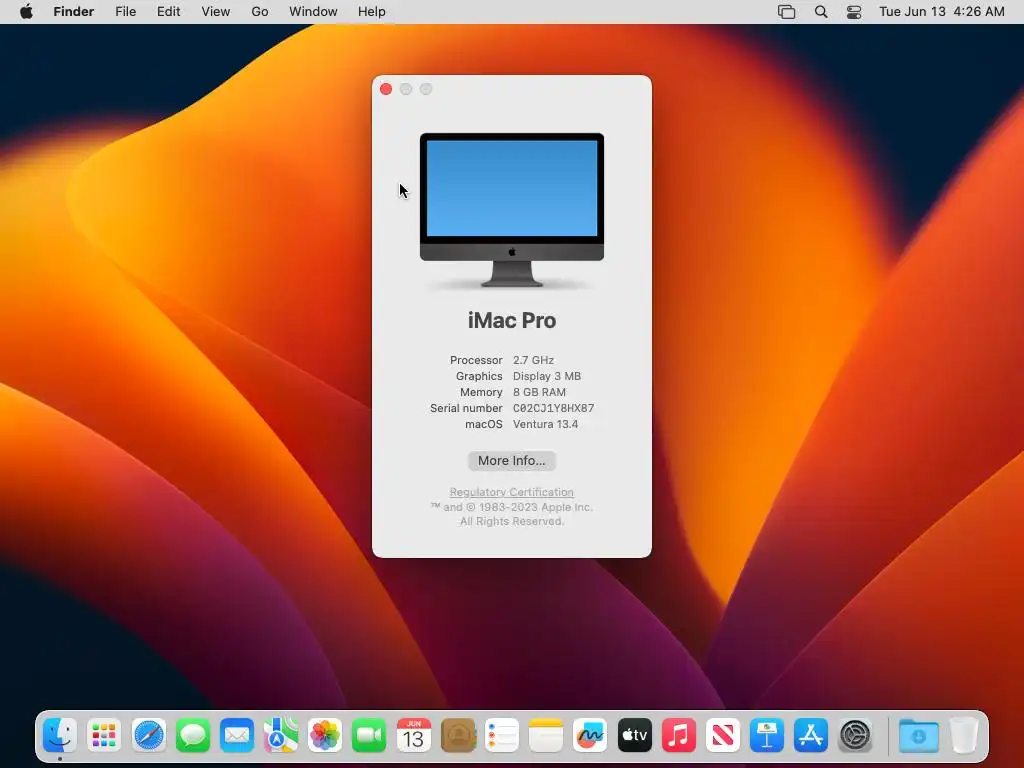Viewport: 1024px width, 768px height.
Task: Close the About This Mac window
Action: tap(386, 89)
